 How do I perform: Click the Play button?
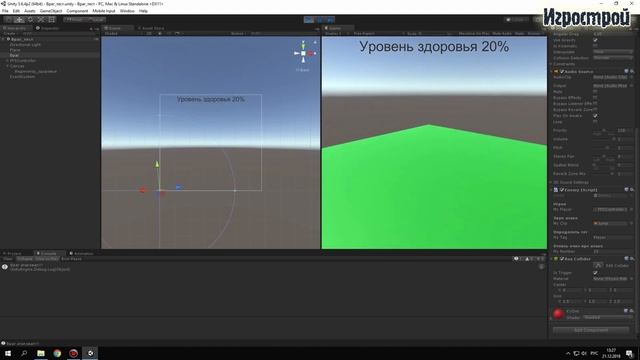pyautogui.click(x=309, y=20)
